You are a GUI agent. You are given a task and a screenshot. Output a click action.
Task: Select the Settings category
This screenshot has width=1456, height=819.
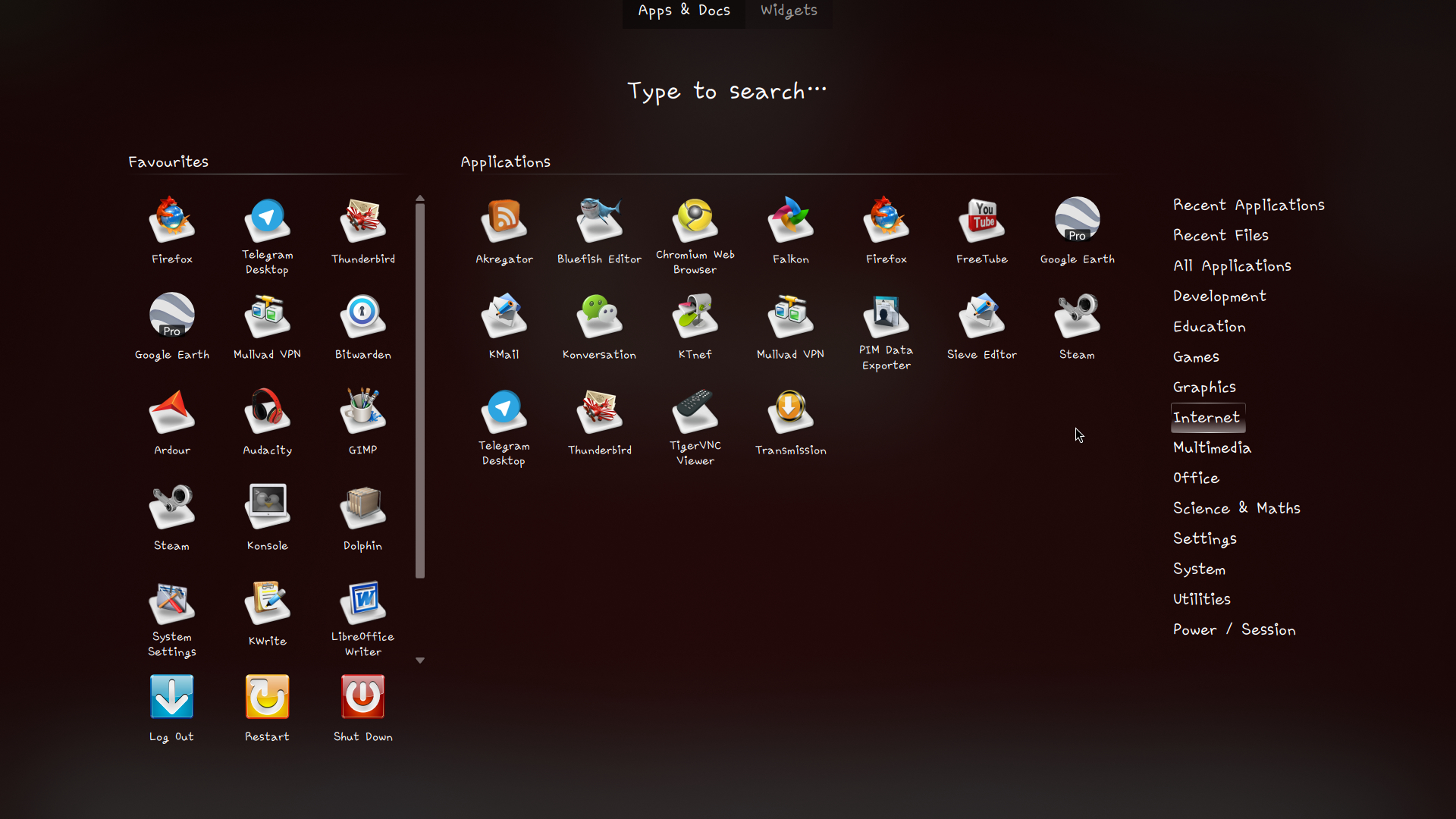tap(1205, 539)
